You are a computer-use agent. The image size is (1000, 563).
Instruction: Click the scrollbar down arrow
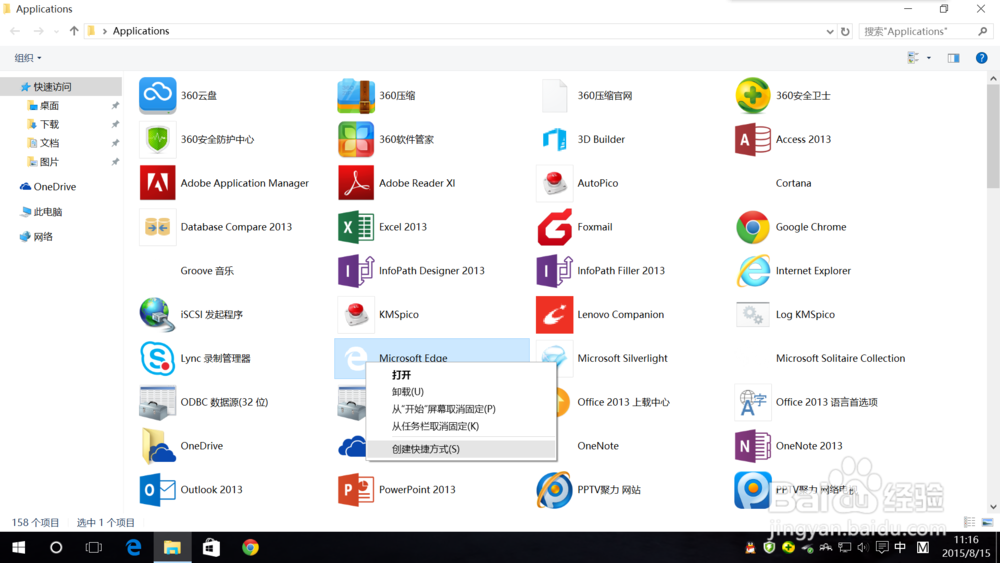point(993,507)
